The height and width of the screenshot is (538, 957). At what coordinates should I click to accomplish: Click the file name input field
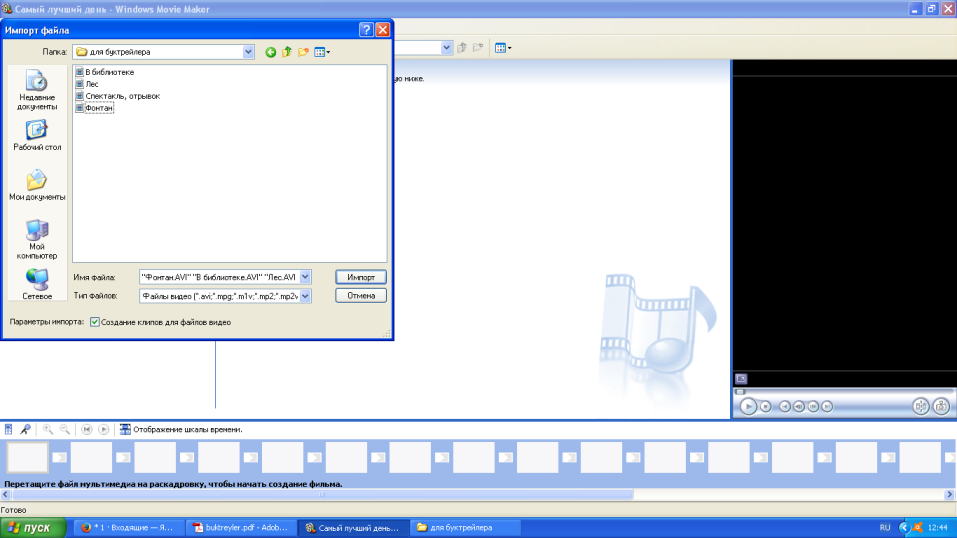(x=220, y=277)
